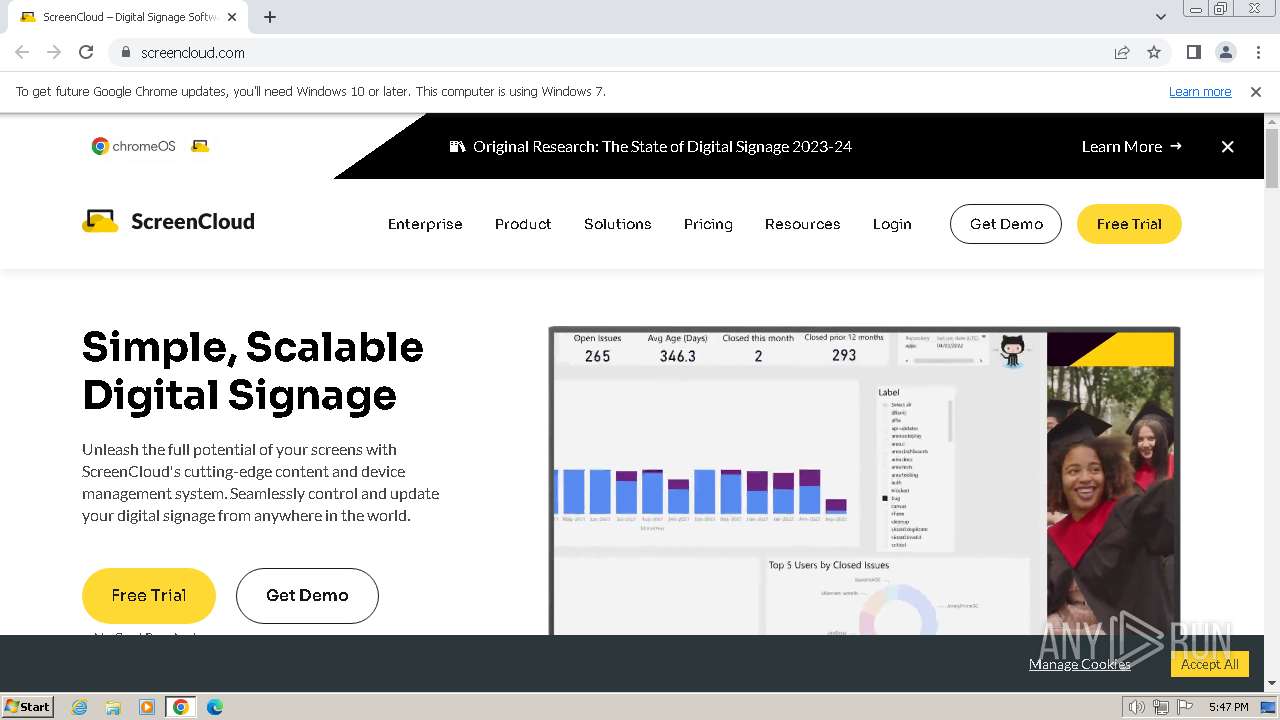Click the browser forward arrow

[x=54, y=52]
